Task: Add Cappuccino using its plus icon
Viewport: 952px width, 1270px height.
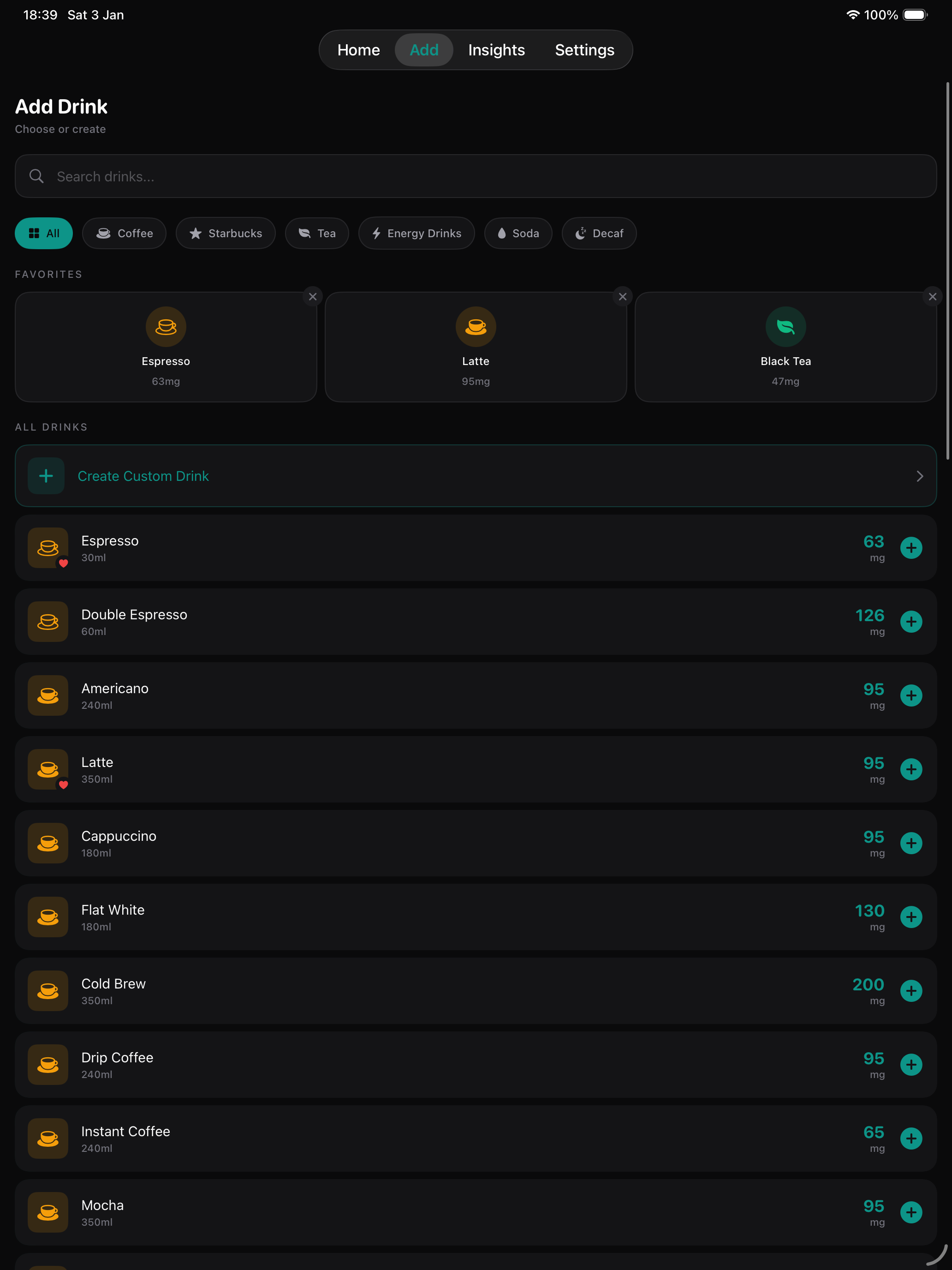Action: coord(910,844)
